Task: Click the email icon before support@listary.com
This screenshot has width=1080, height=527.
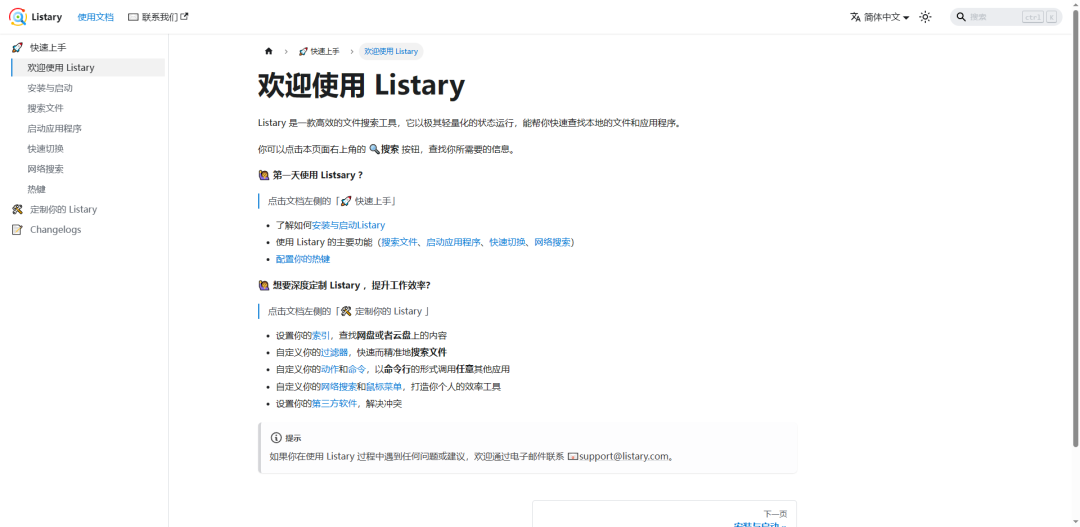Action: [572, 456]
